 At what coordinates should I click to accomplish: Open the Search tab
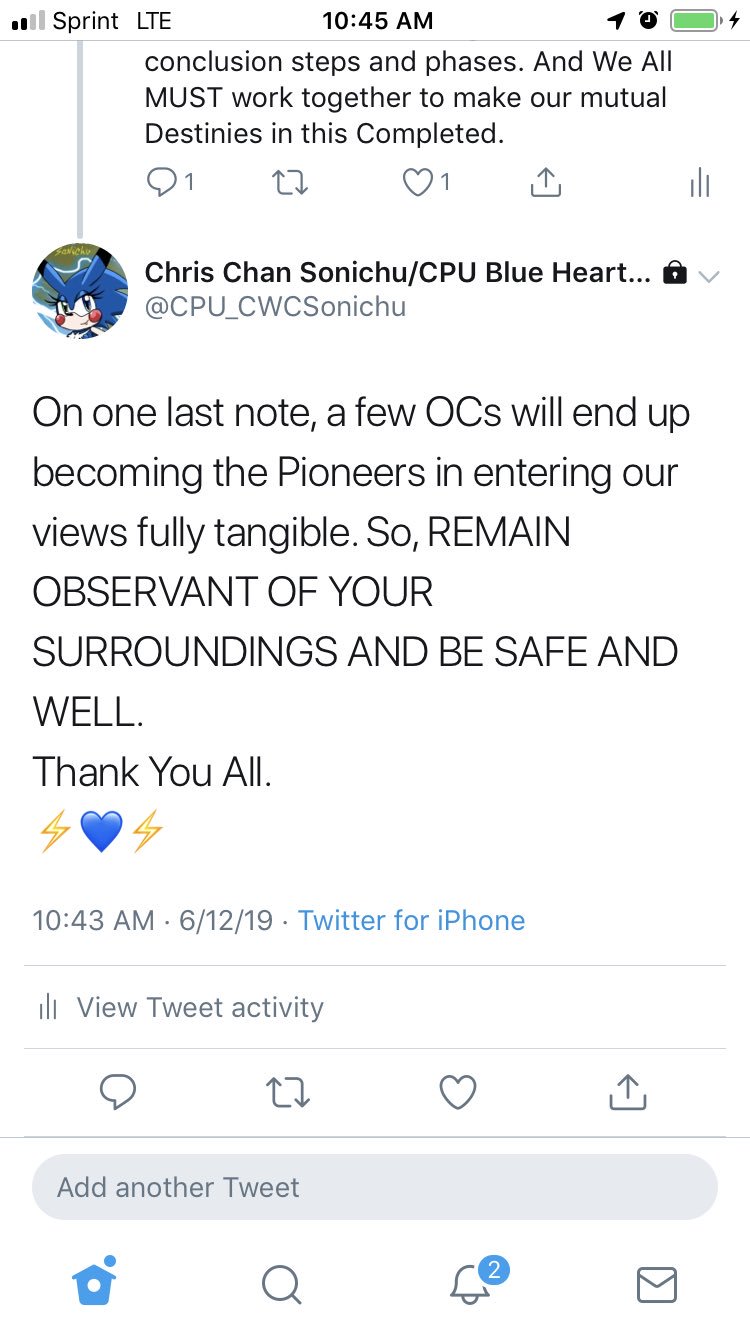(x=281, y=1284)
